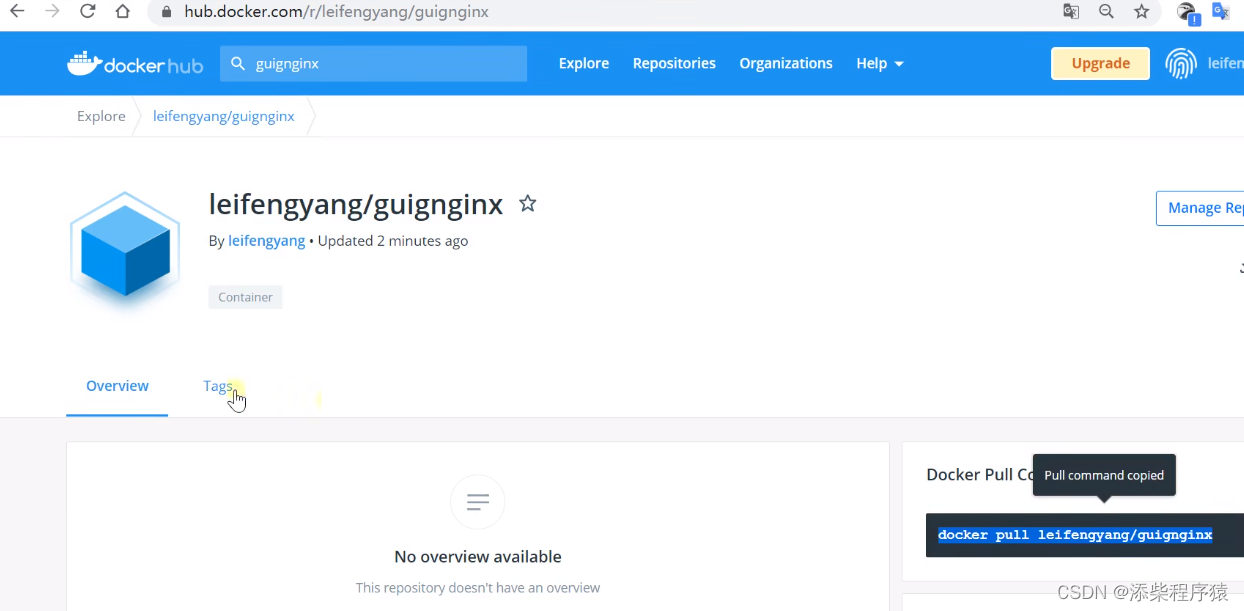This screenshot has width=1244, height=611.
Task: Click the browser address bar URL
Action: 337,12
